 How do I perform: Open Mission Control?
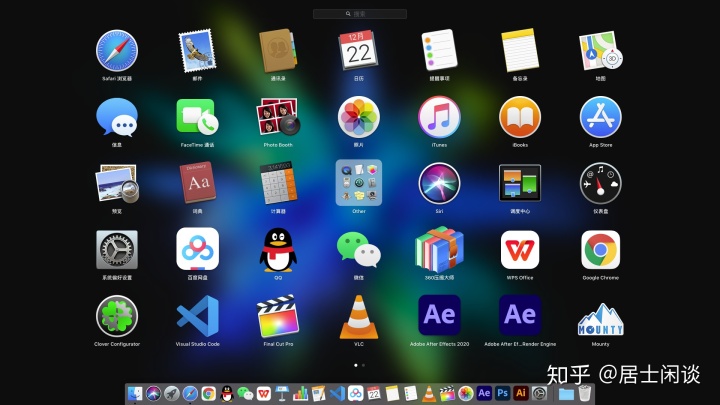coord(520,183)
